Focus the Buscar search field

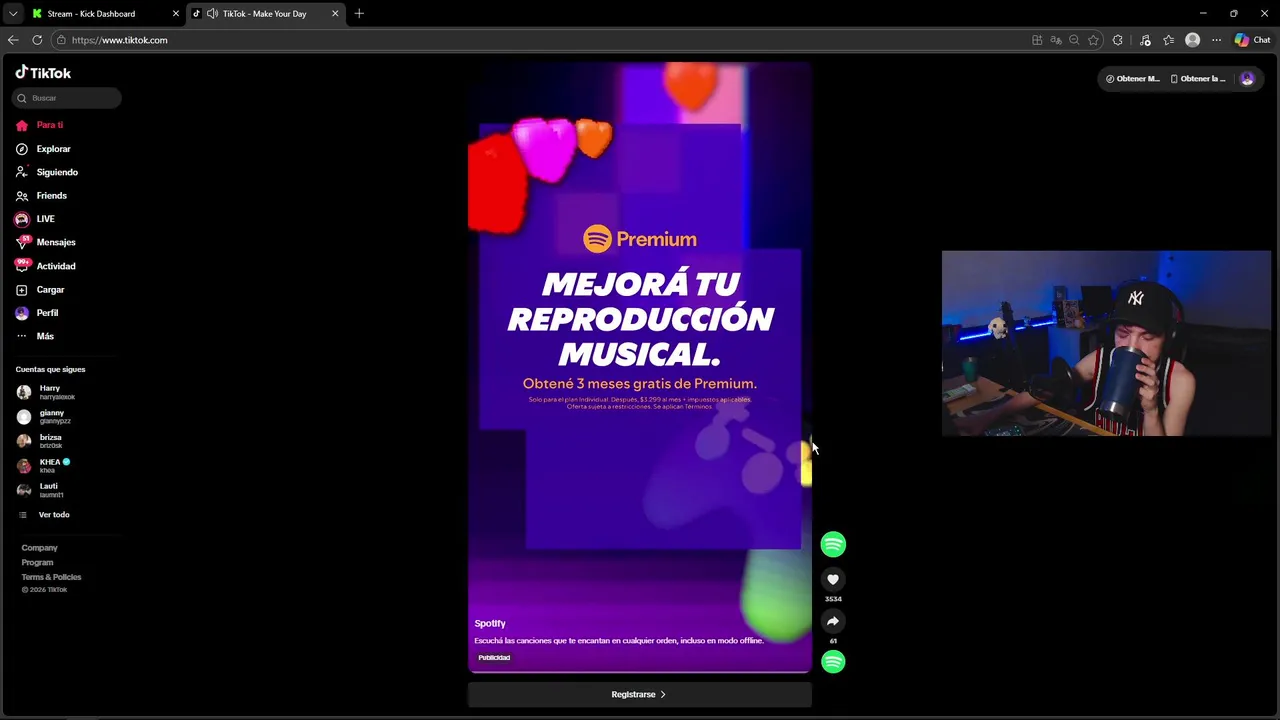[x=67, y=98]
